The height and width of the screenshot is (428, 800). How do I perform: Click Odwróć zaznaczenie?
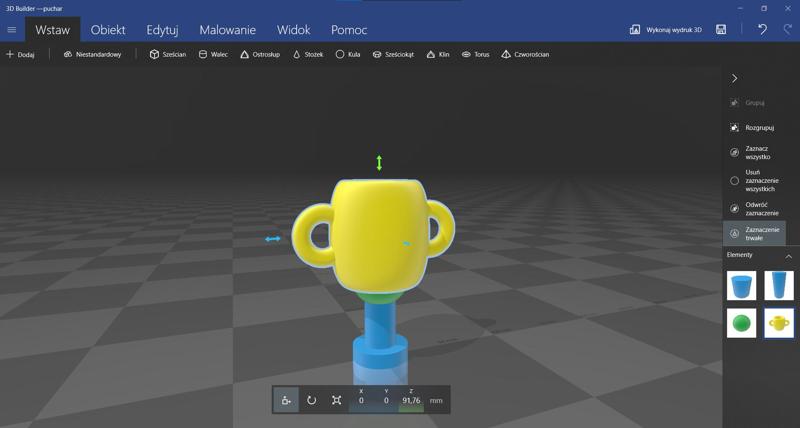point(754,209)
